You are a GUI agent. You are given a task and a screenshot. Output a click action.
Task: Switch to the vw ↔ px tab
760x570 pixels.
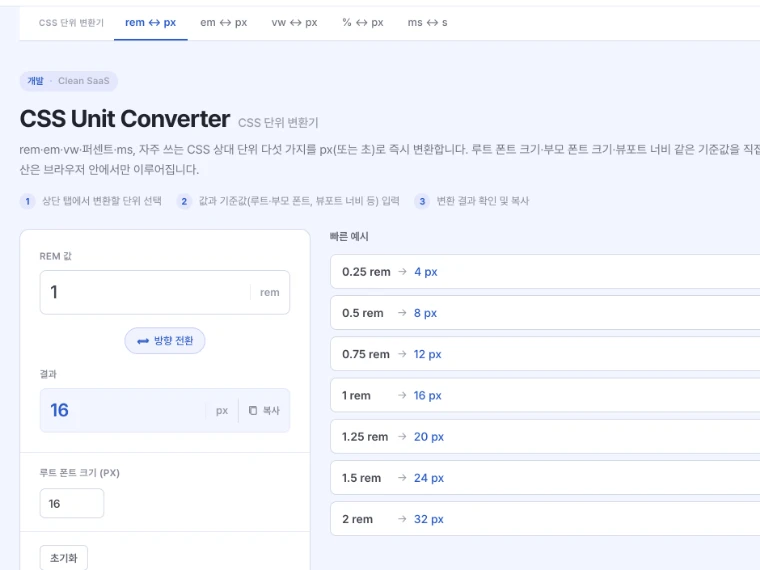coord(294,23)
